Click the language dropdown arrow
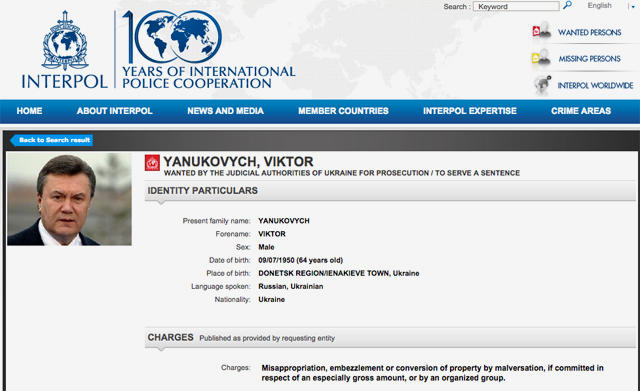 (633, 7)
